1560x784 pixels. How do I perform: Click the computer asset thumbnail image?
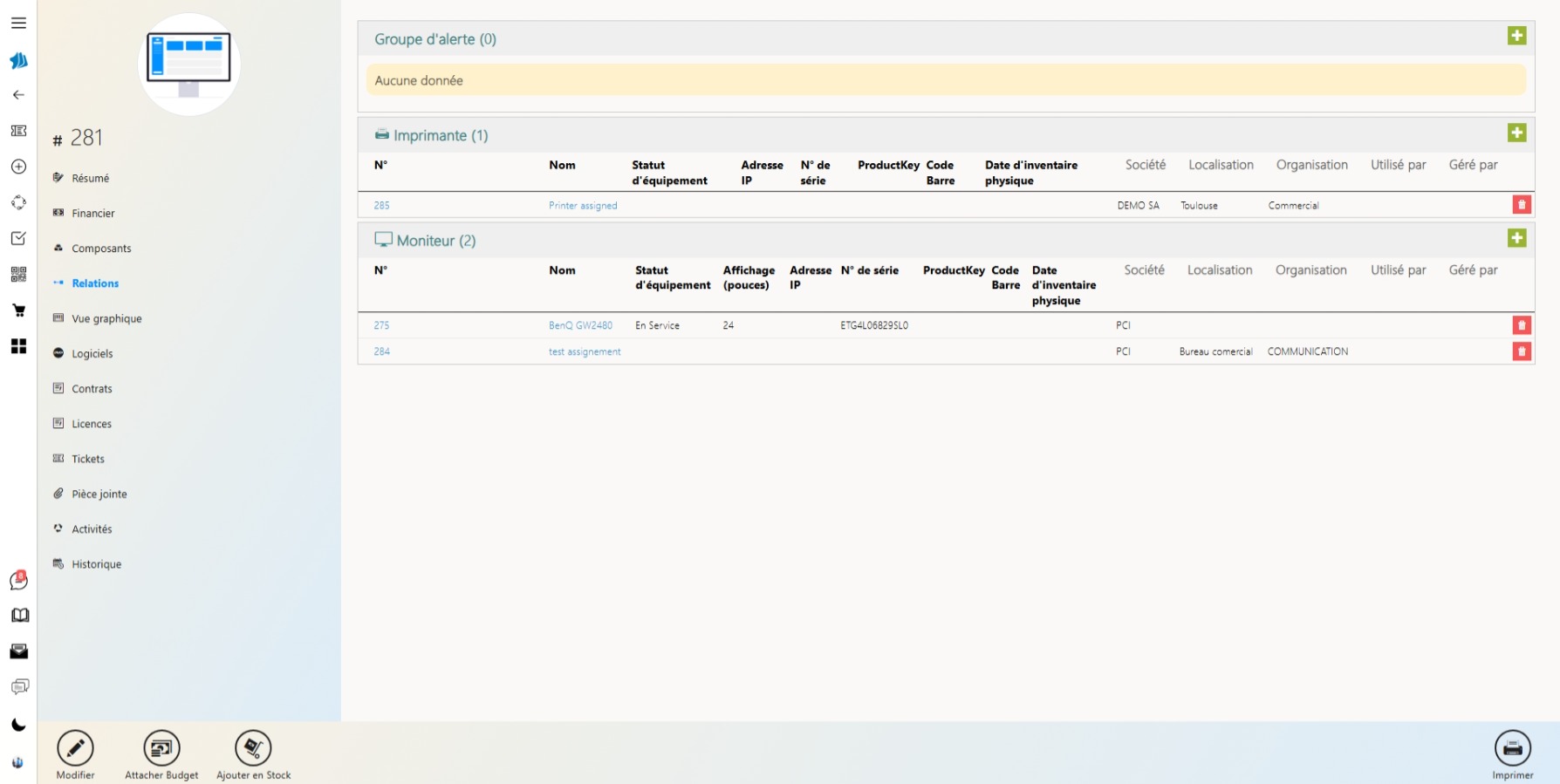189,65
